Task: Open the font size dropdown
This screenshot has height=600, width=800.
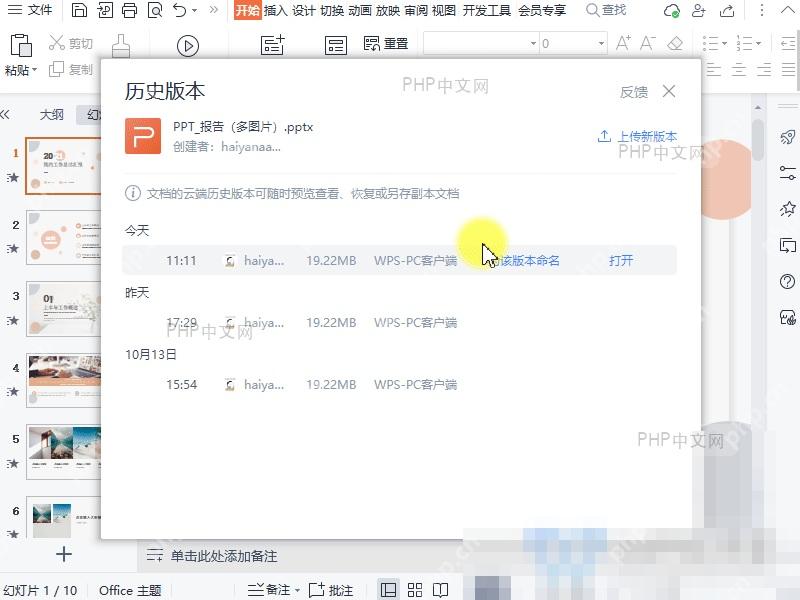Action: (x=602, y=43)
